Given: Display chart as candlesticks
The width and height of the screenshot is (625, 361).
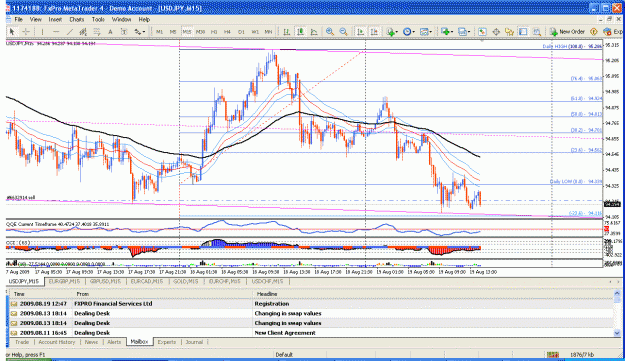Looking at the screenshot, I should point(300,31).
